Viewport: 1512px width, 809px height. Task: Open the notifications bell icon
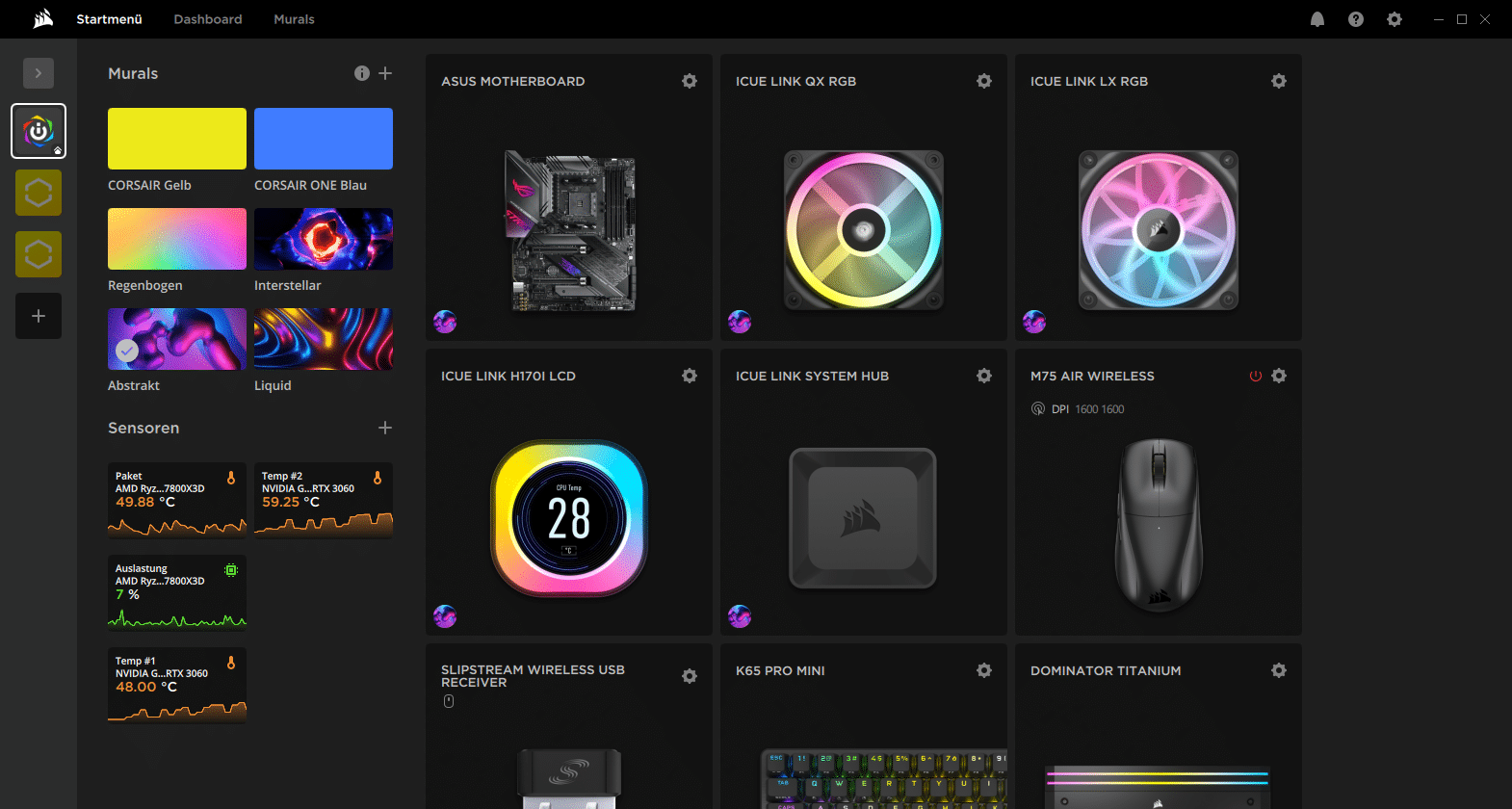click(1317, 19)
